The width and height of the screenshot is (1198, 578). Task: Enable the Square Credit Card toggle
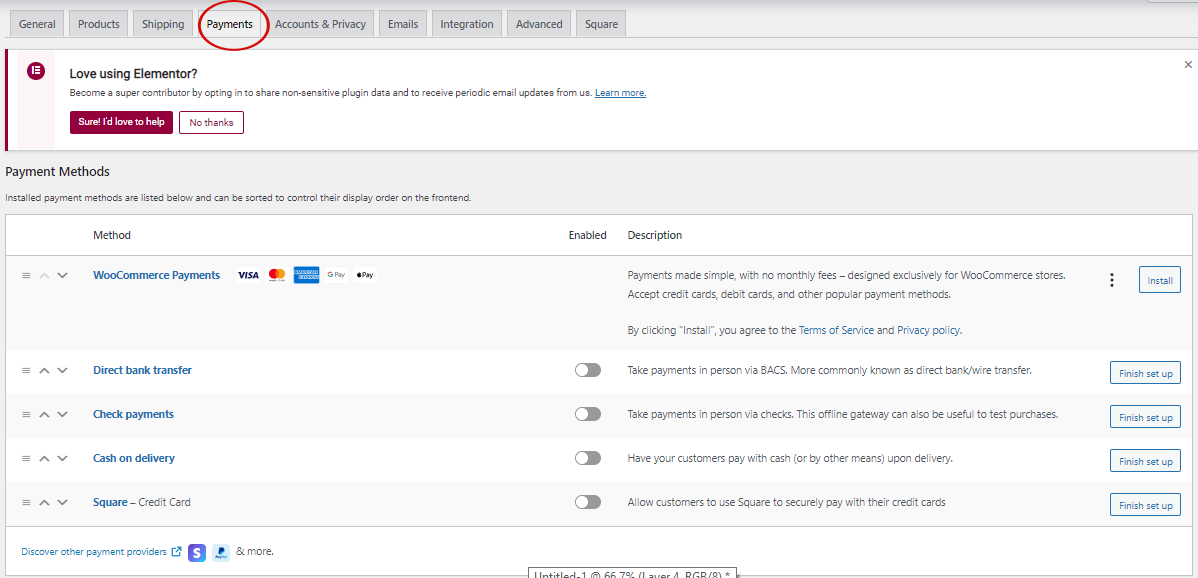pyautogui.click(x=588, y=502)
